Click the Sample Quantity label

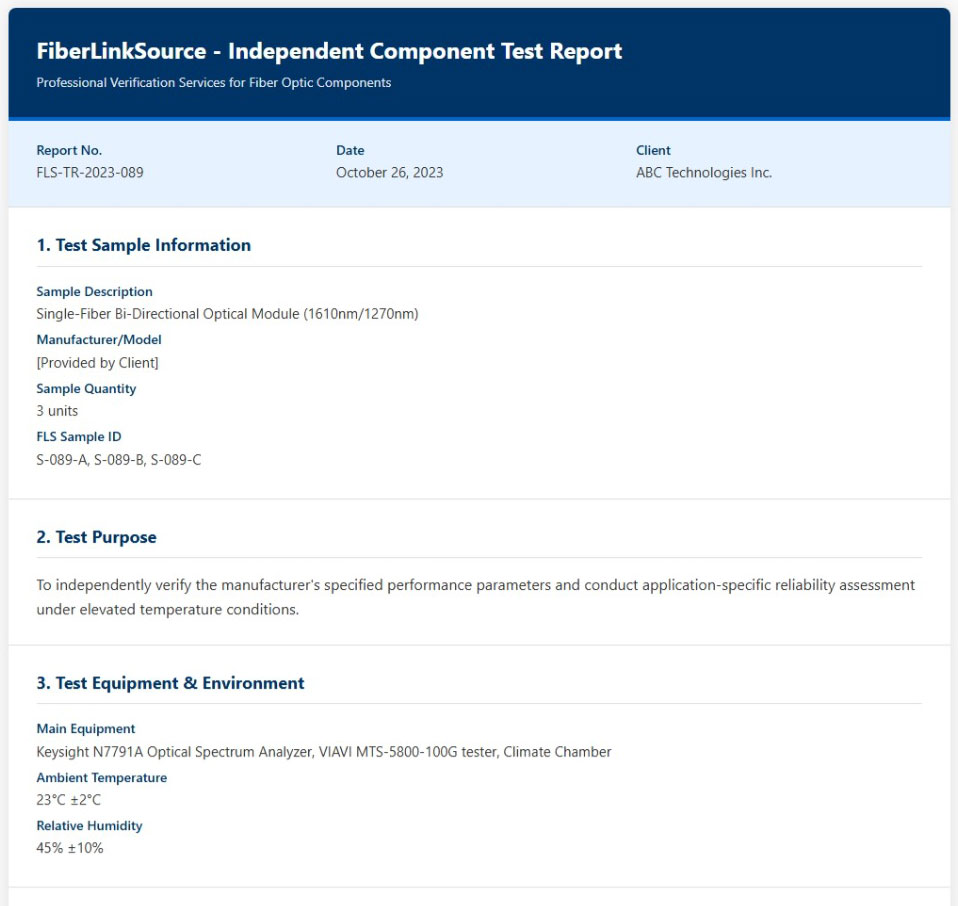[x=86, y=389]
